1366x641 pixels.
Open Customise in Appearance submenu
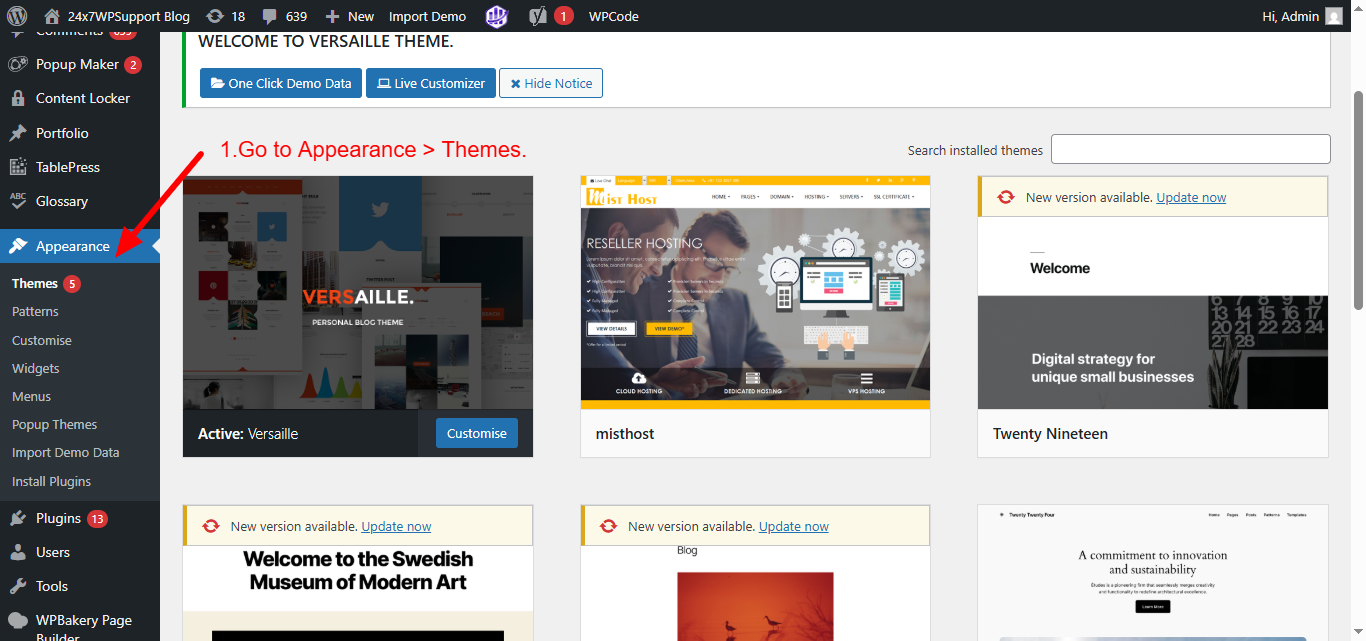click(x=42, y=340)
